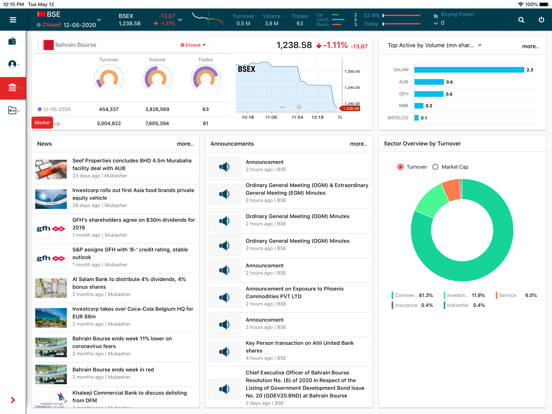
Task: Tap the power logout icon
Action: (541, 20)
